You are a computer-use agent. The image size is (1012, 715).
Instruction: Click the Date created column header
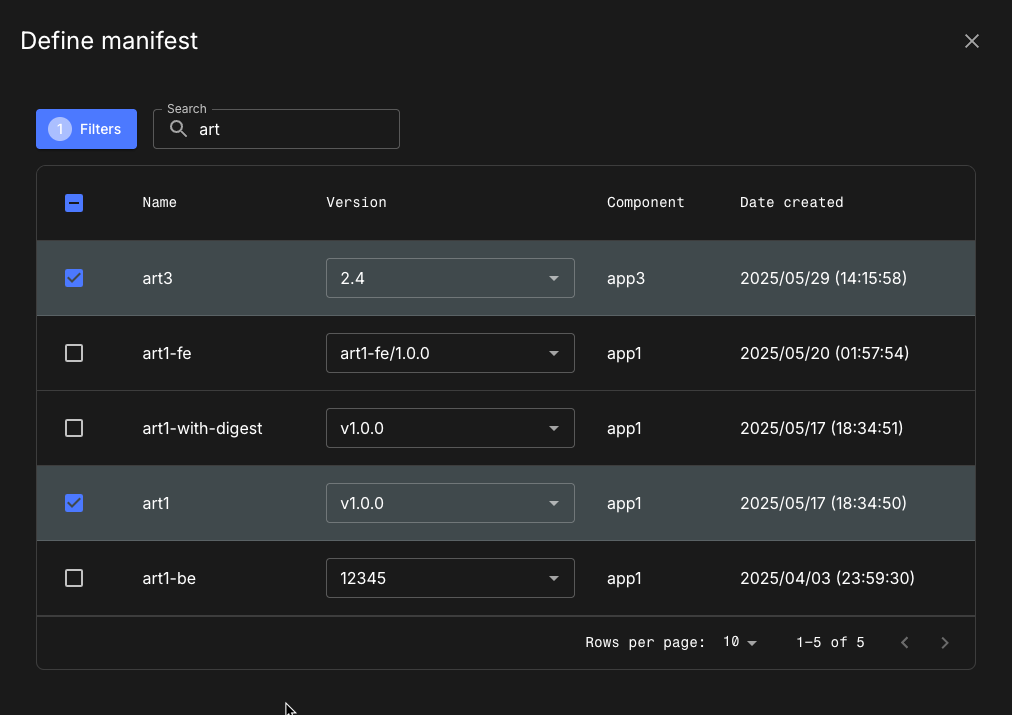[x=791, y=202]
